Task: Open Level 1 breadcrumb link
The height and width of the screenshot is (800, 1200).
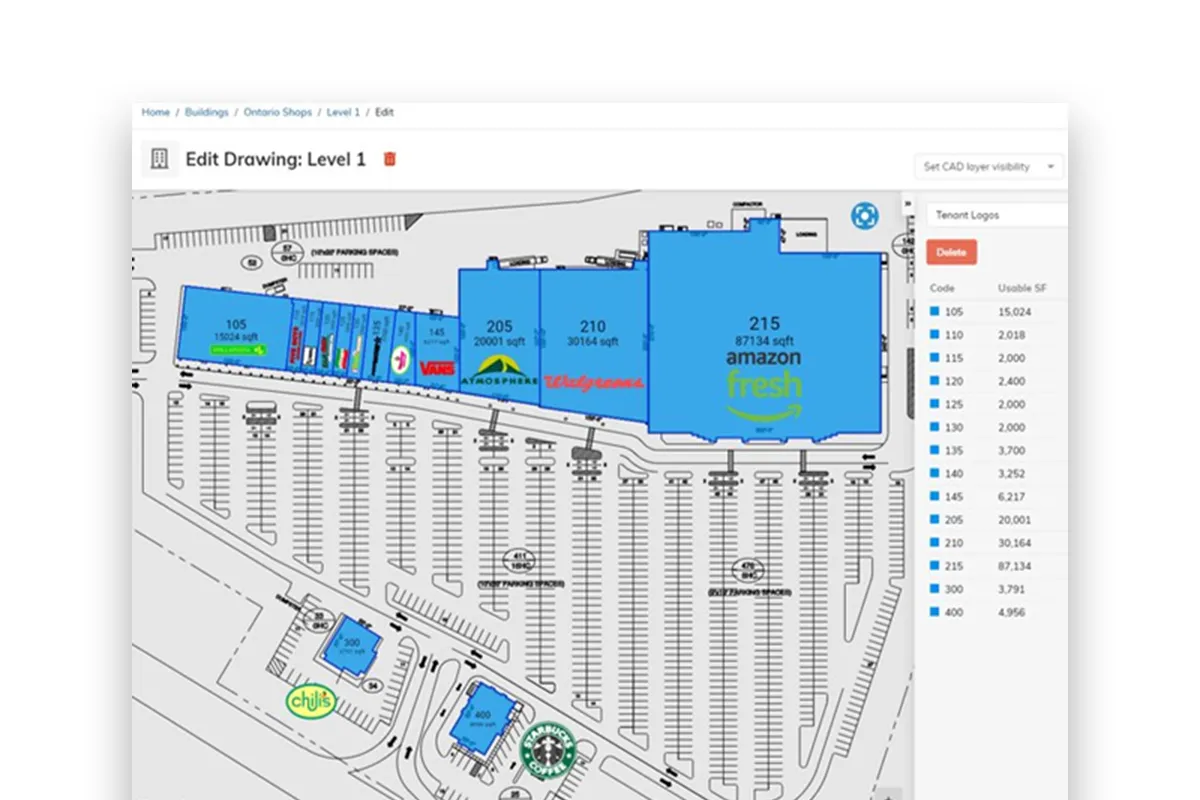Action: tap(343, 112)
